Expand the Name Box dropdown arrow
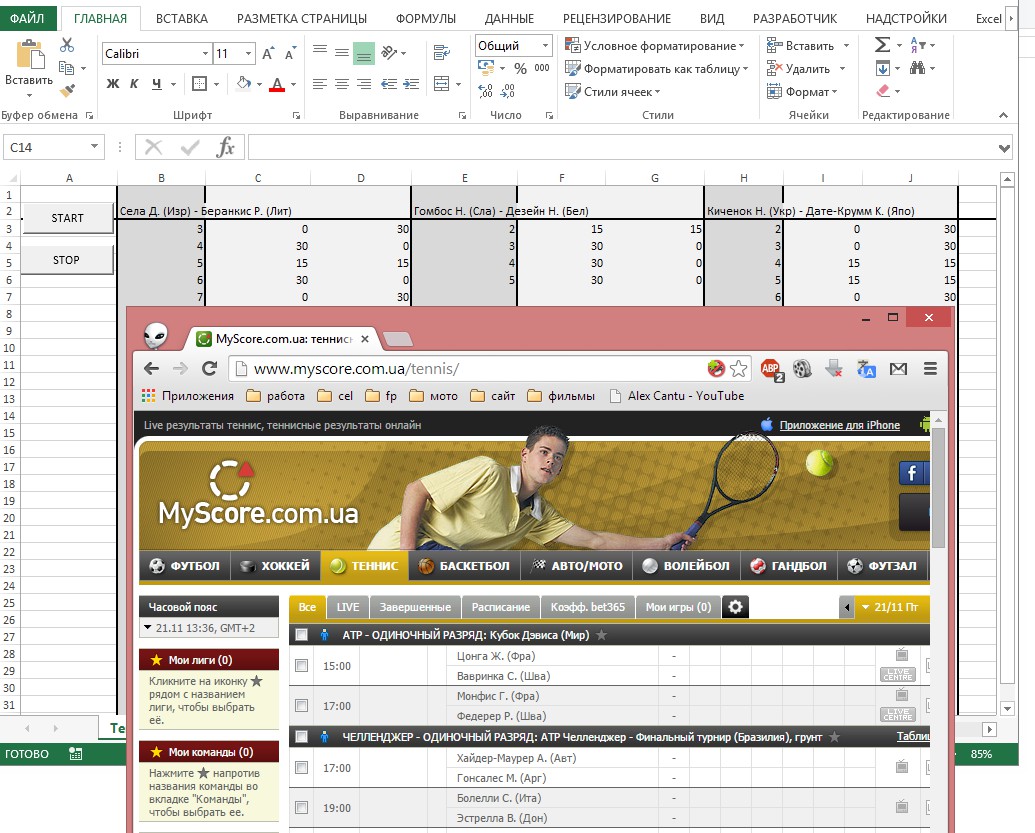Image resolution: width=1035 pixels, height=833 pixels. pyautogui.click(x=94, y=147)
